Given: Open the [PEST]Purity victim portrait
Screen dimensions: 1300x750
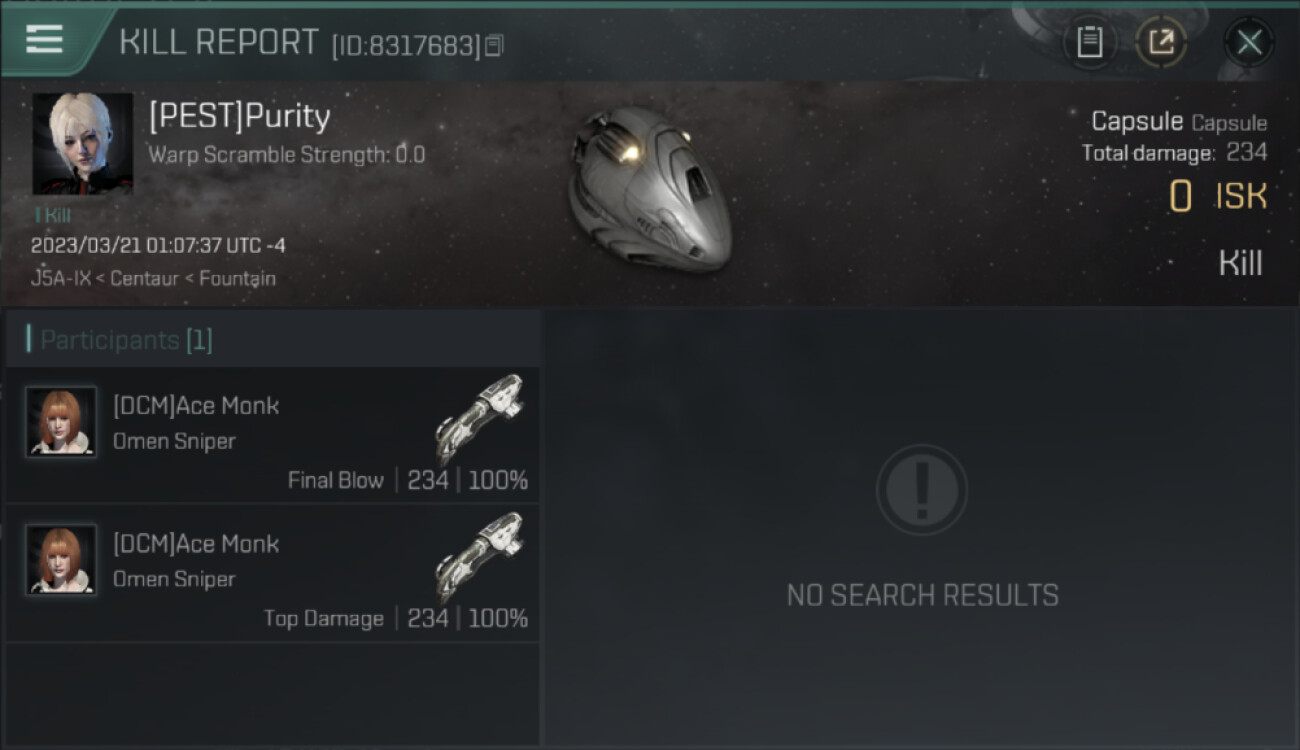Looking at the screenshot, I should click(82, 144).
